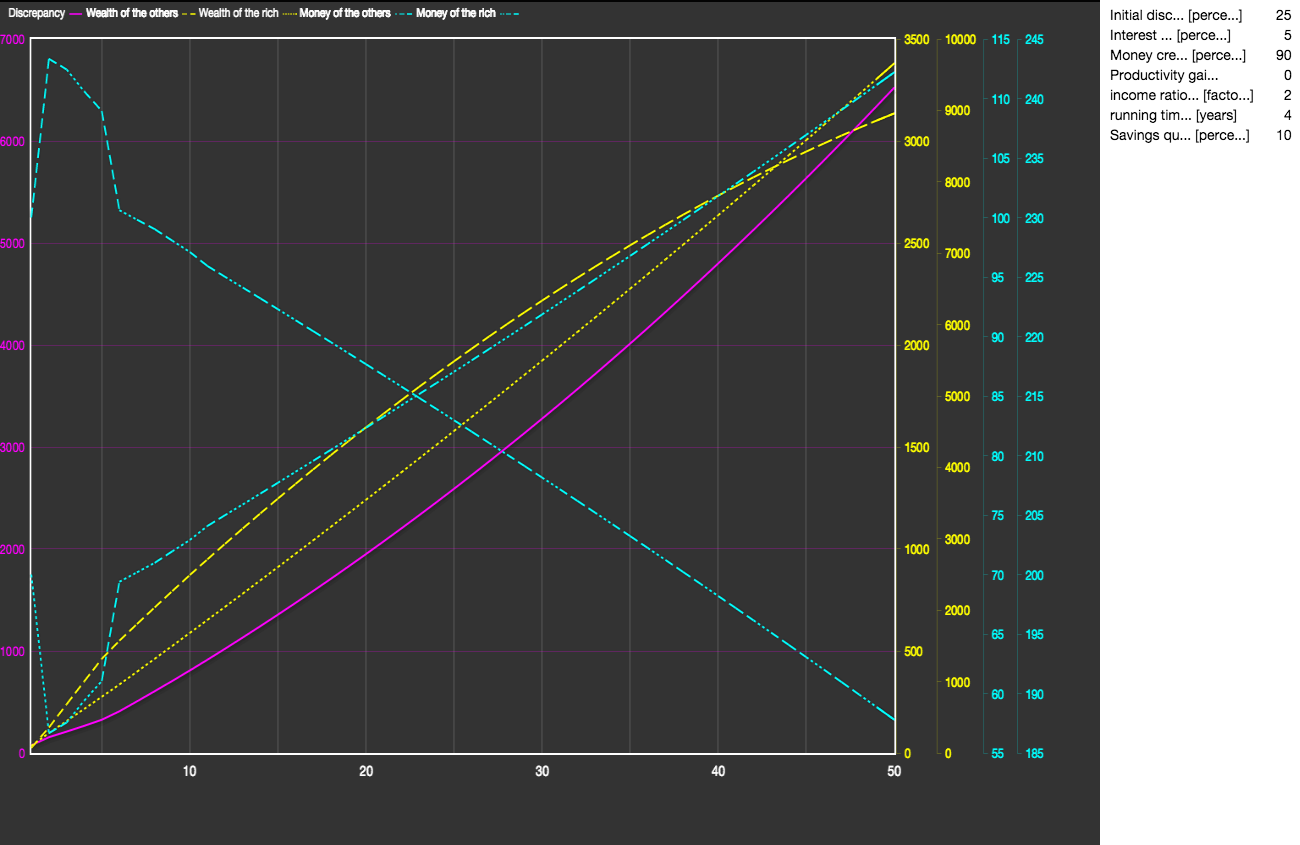The height and width of the screenshot is (845, 1300).
Task: Click the x-axis tick label 50
Action: click(894, 771)
